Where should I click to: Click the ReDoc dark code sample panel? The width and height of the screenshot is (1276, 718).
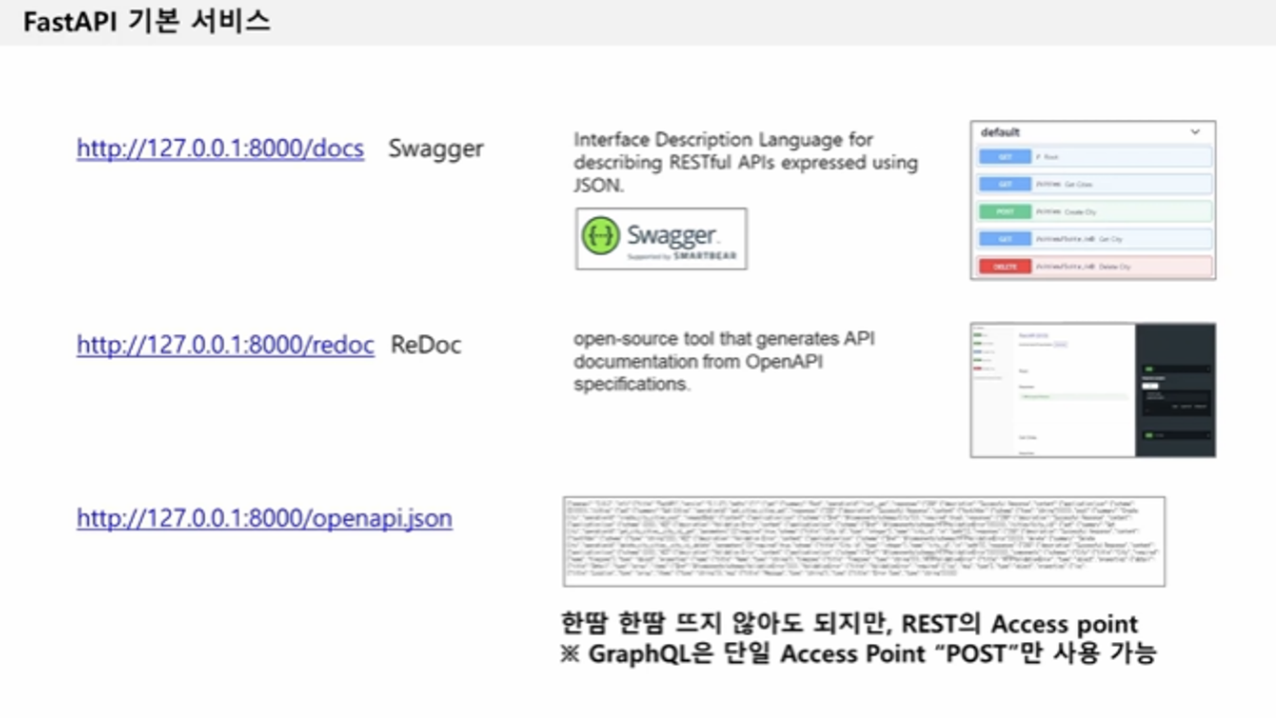[1175, 390]
